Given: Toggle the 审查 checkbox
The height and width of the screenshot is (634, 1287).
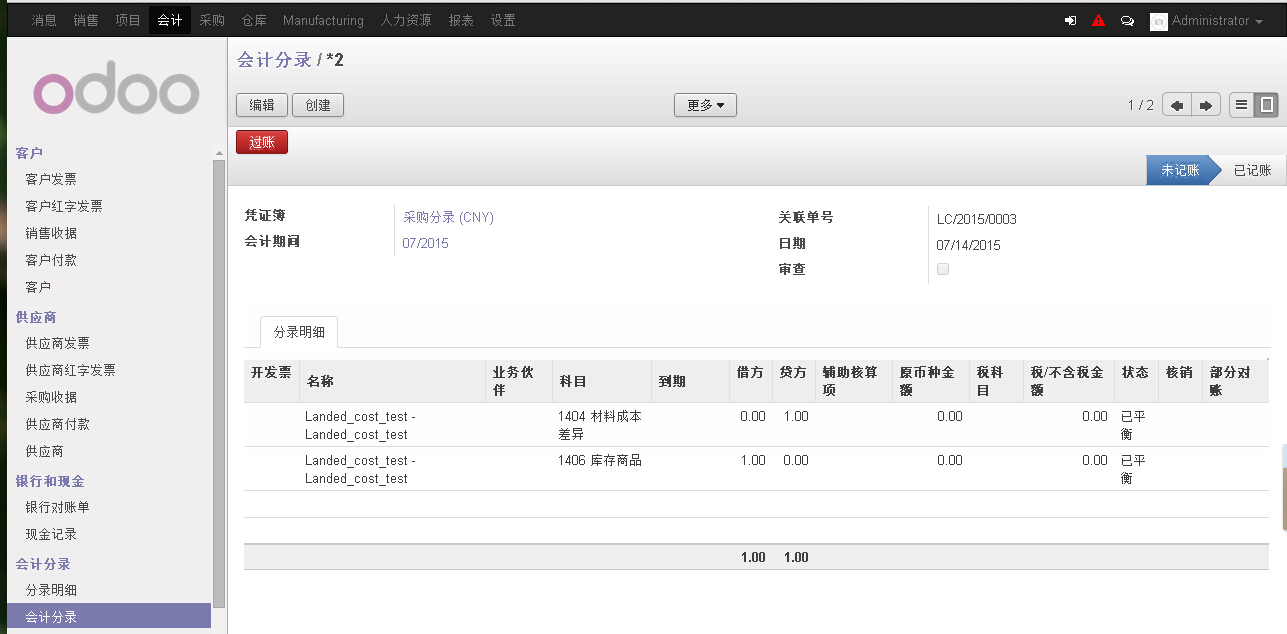Looking at the screenshot, I should 943,269.
